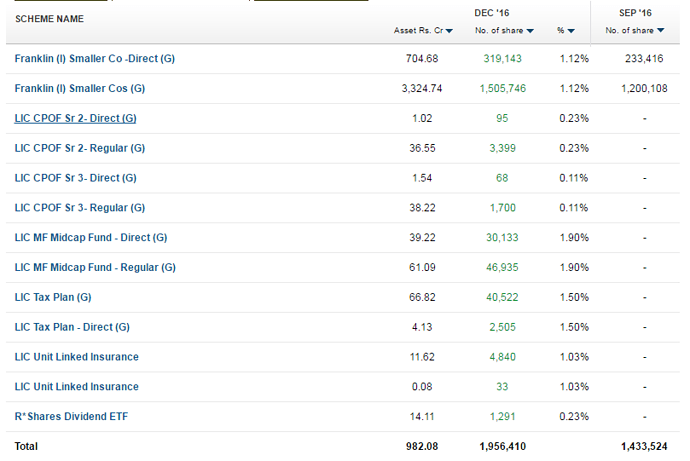The height and width of the screenshot is (461, 690).
Task: Select share count 68
Action: (x=502, y=178)
